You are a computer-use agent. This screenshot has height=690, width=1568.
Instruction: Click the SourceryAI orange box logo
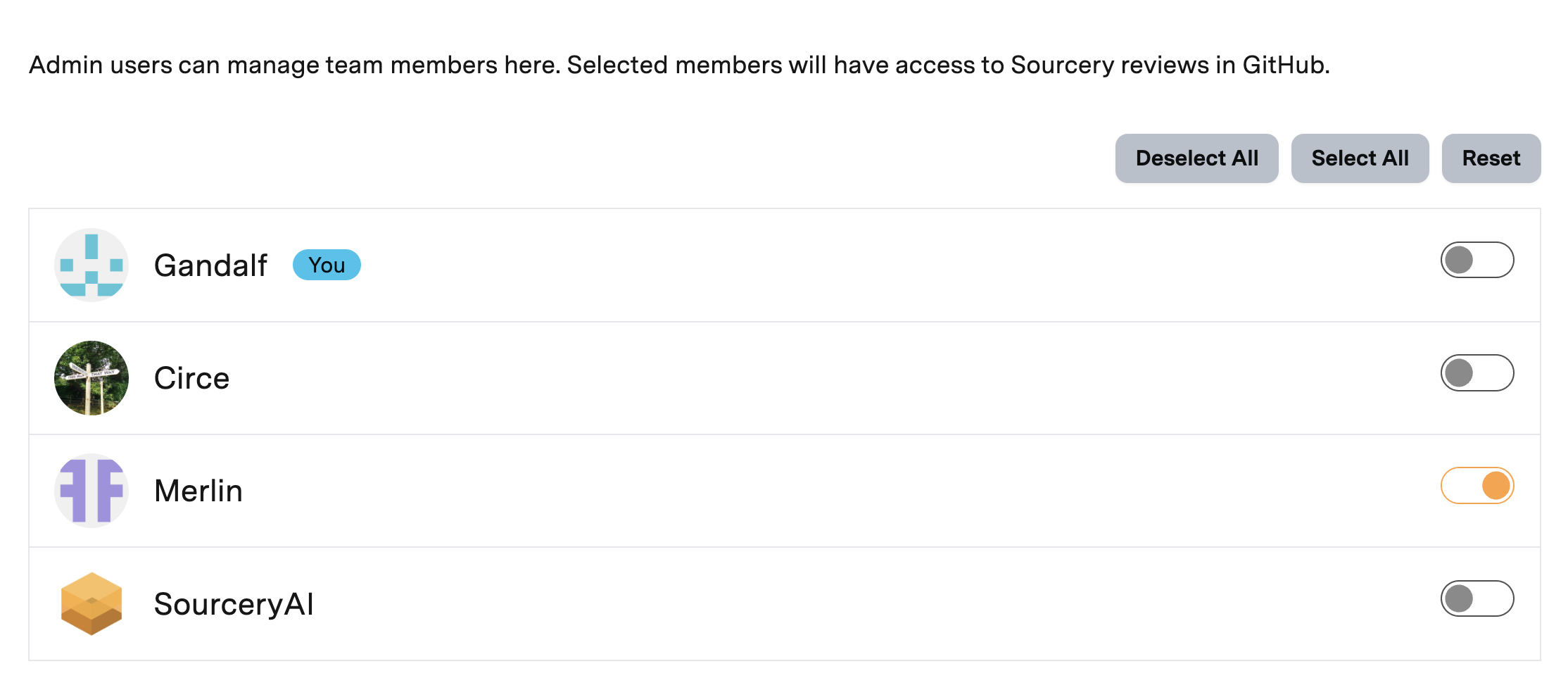tap(91, 603)
